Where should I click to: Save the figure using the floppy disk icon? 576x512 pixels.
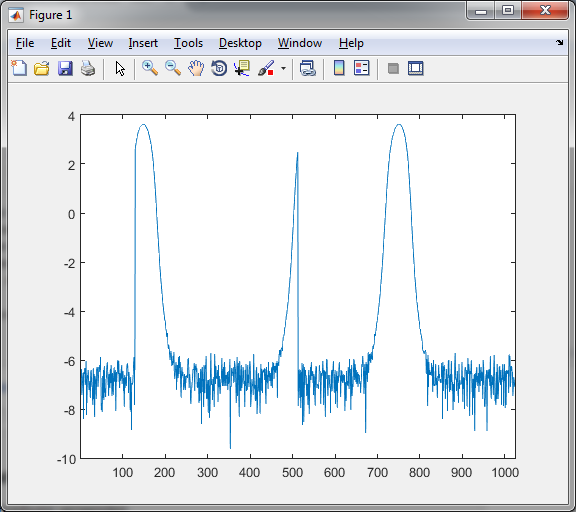[x=65, y=68]
